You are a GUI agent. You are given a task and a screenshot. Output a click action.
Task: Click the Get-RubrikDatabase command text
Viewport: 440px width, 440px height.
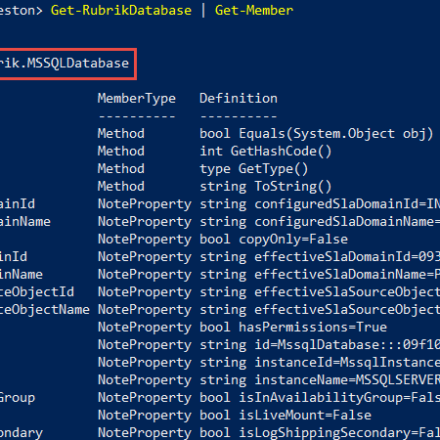[121, 11]
